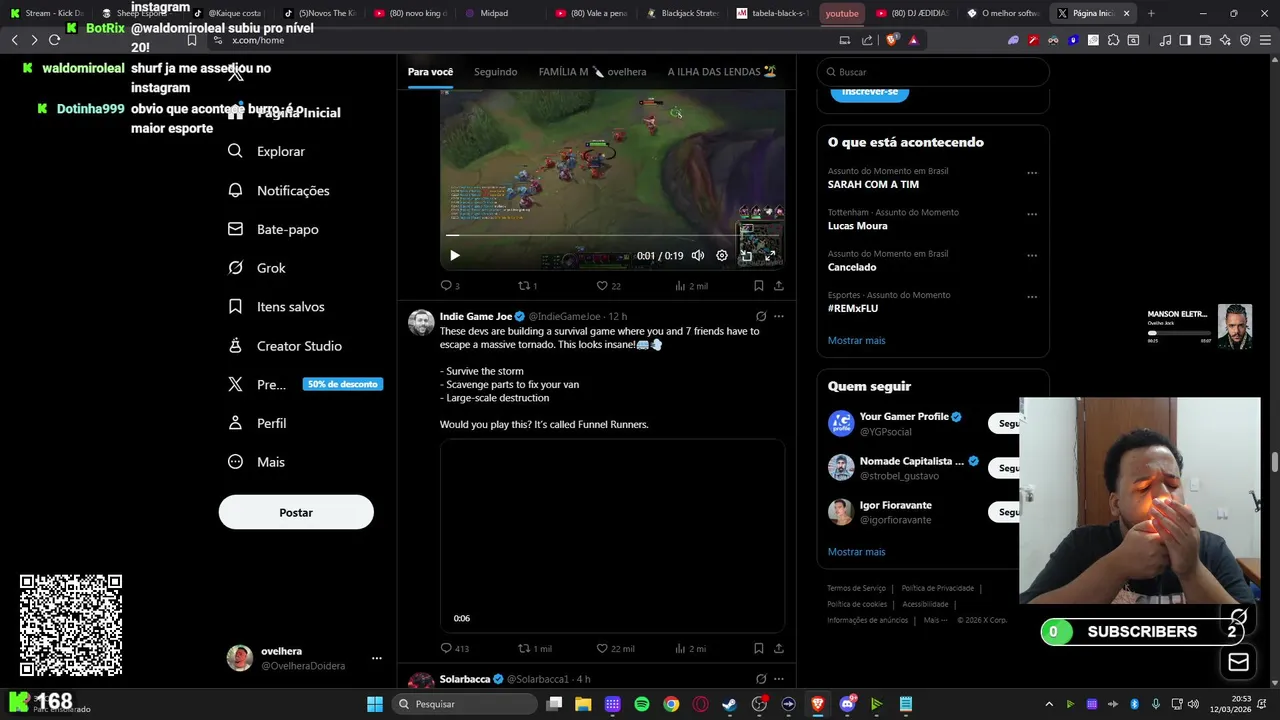Pop out the video into picture-in-picture
Viewport: 1280px width, 720px height.
coord(746,255)
